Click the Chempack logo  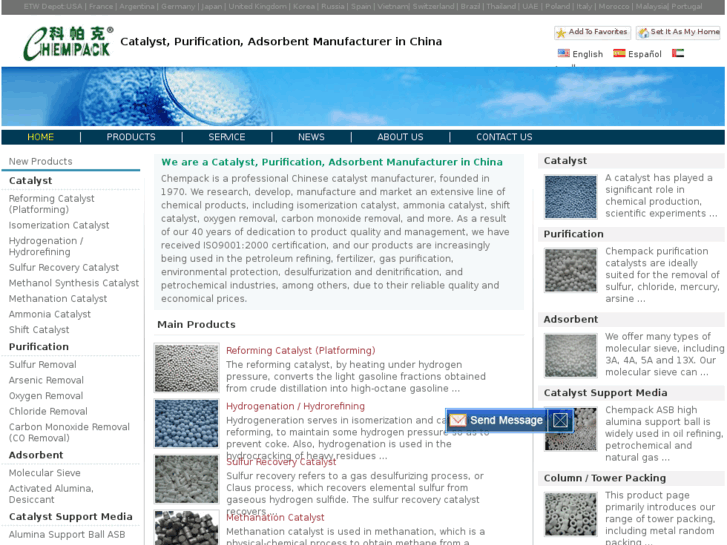coord(68,44)
